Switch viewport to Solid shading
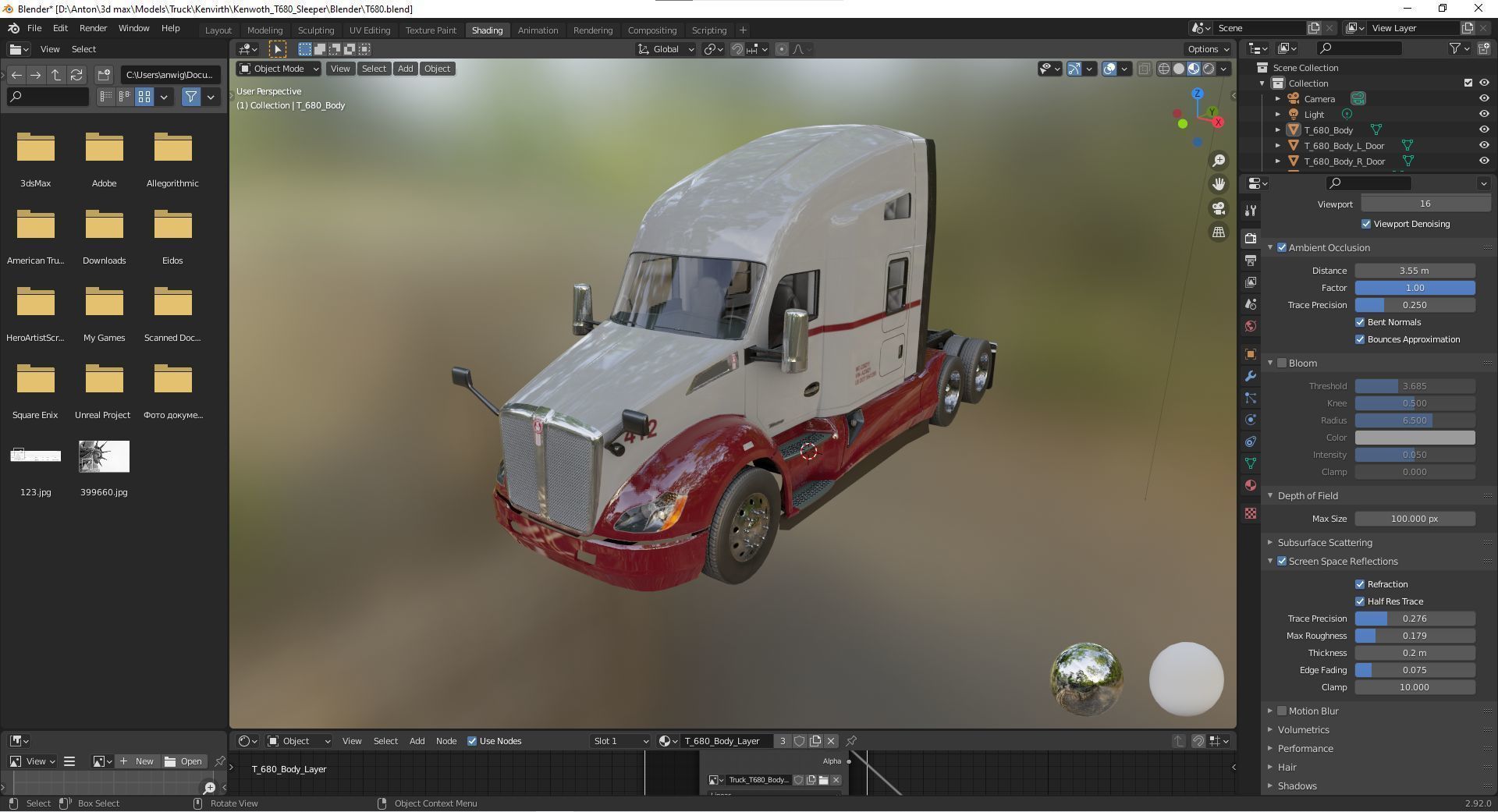Viewport: 1498px width, 812px height. coord(1179,69)
